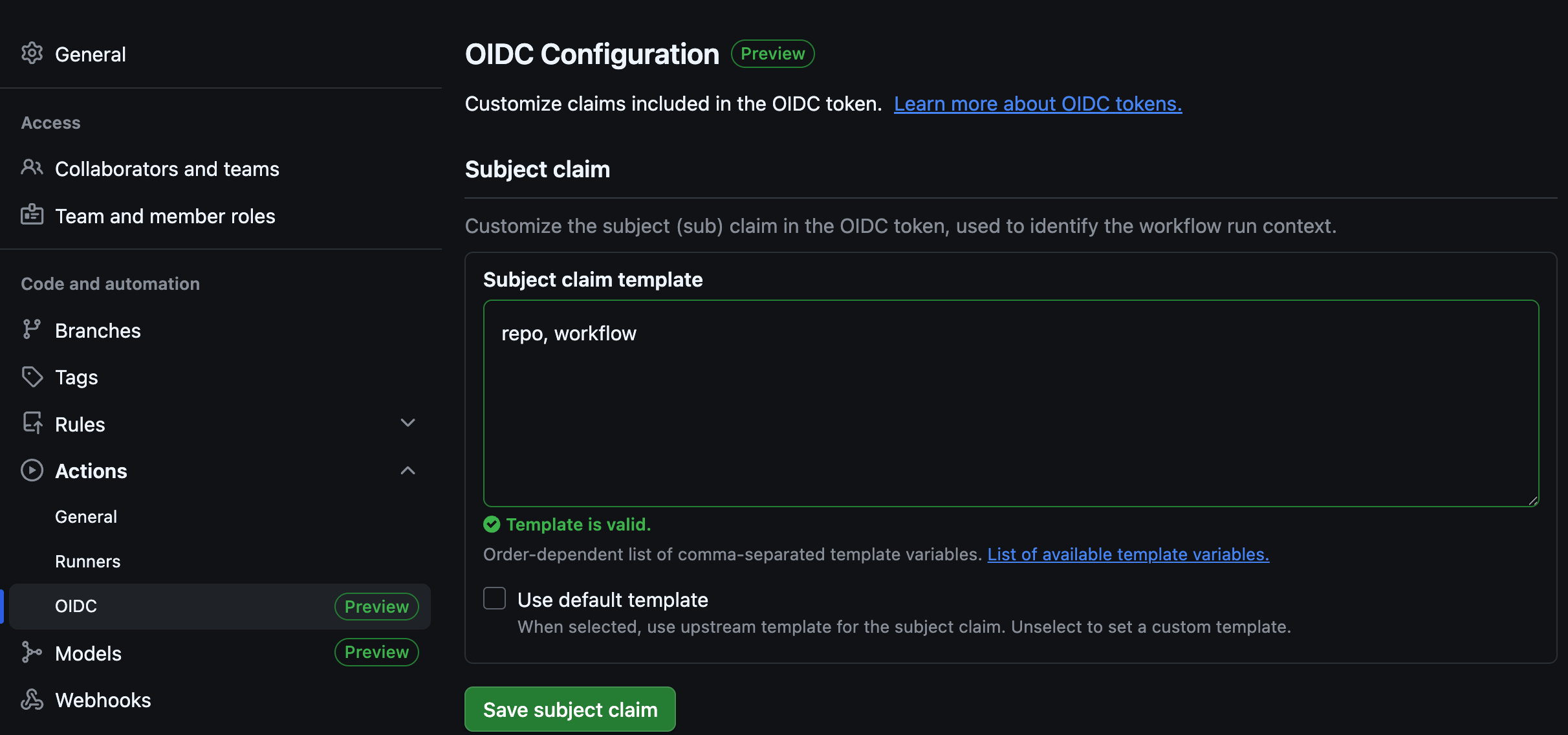Expand the Rules section chevron

point(408,423)
